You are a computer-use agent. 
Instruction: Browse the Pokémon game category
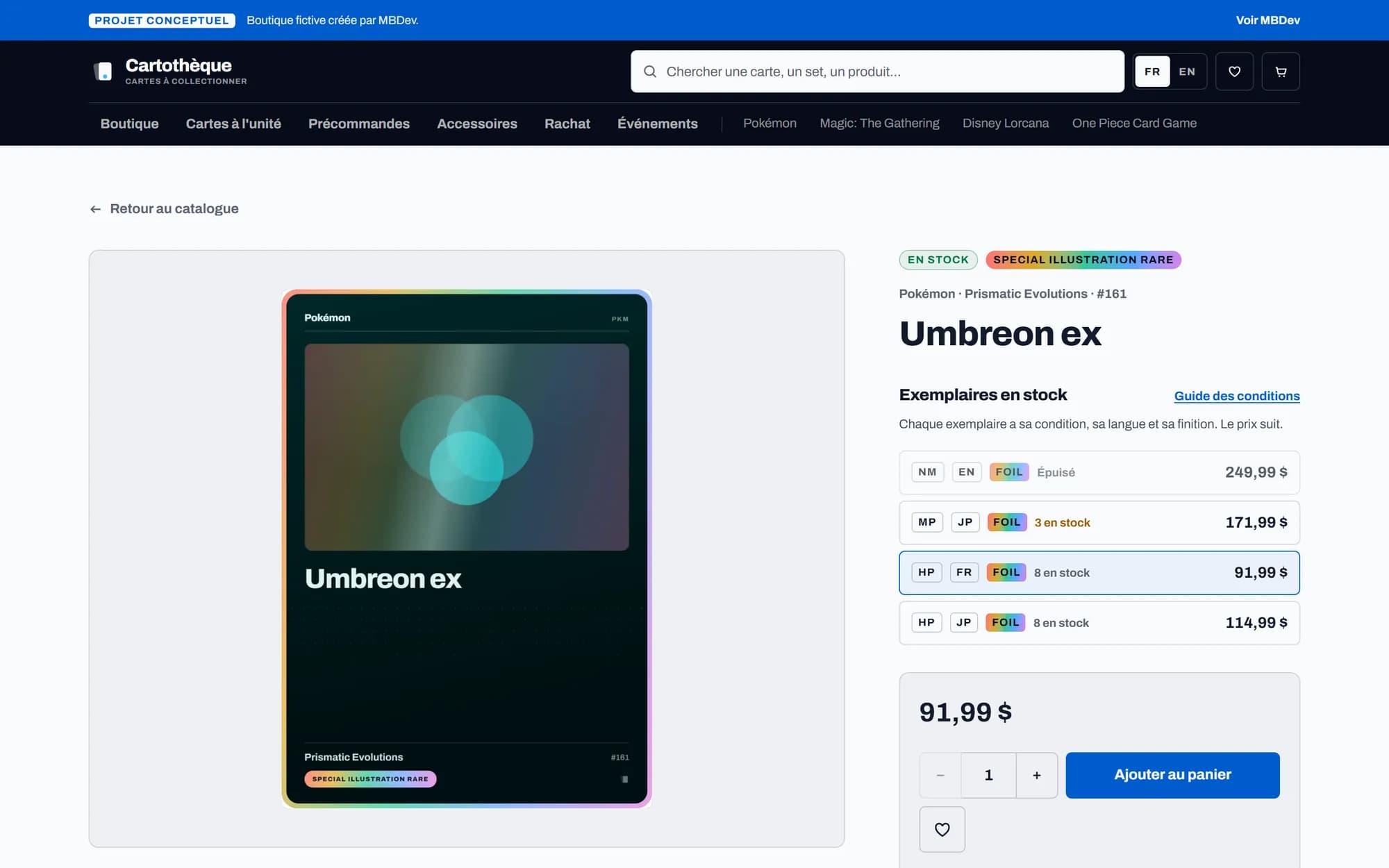click(x=770, y=123)
